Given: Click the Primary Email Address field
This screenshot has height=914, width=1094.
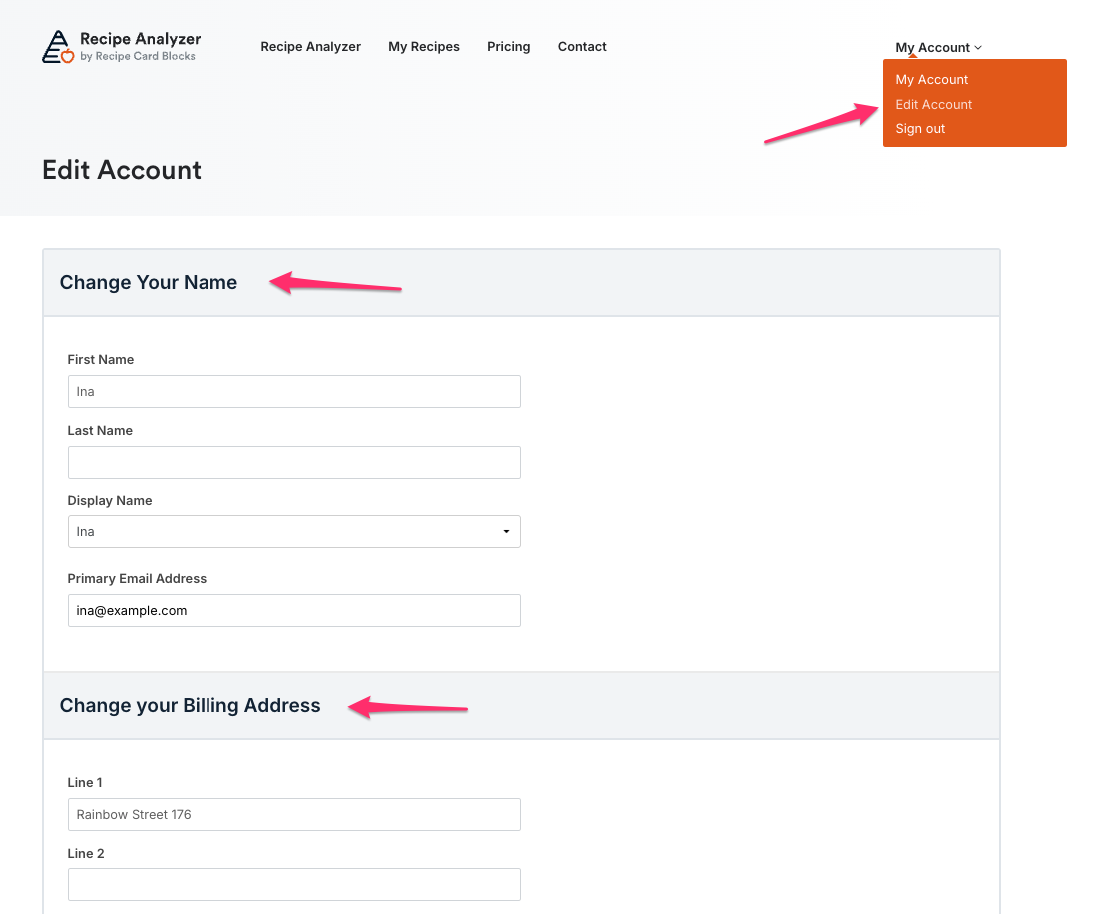Looking at the screenshot, I should [x=294, y=610].
